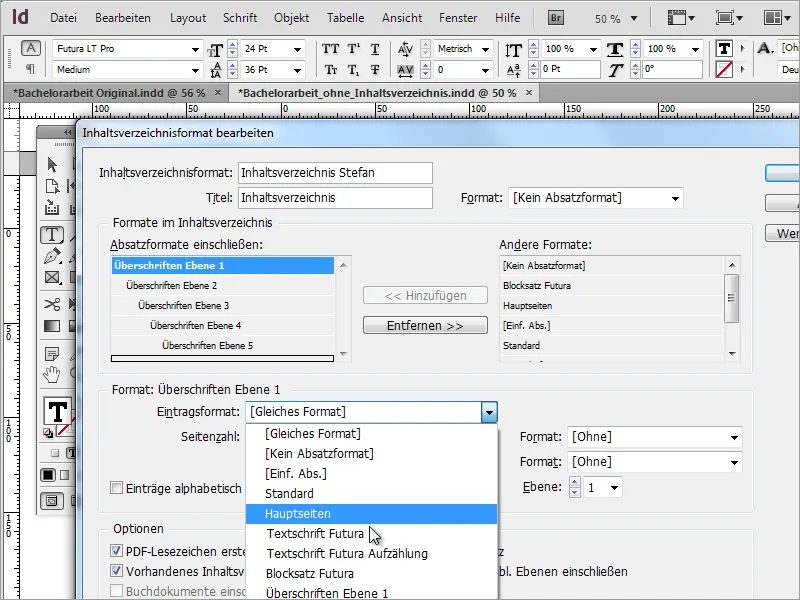Image resolution: width=800 pixels, height=600 pixels.
Task: Open the arrange documents icon
Action: [x=779, y=18]
